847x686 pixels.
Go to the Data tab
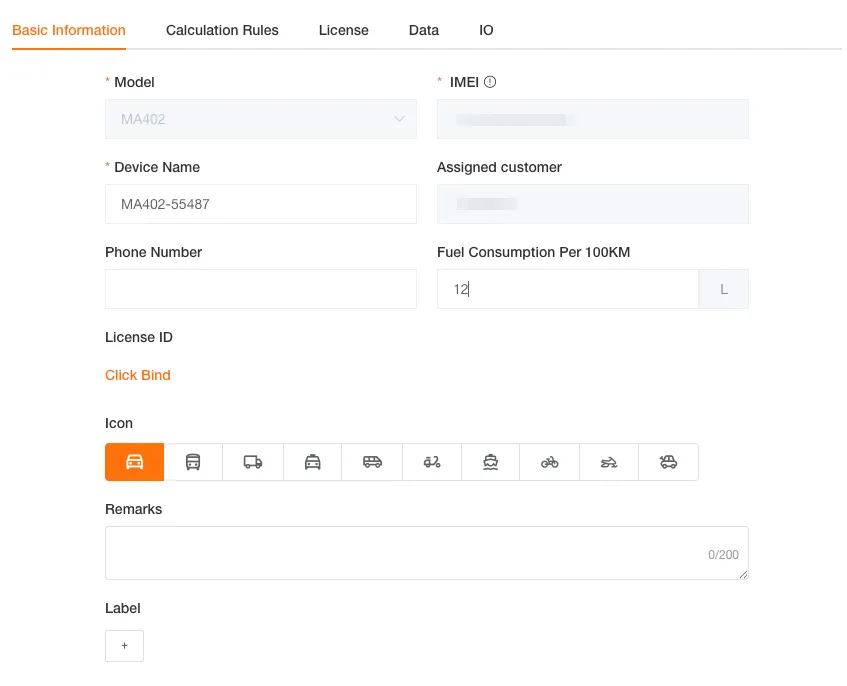coord(423,30)
